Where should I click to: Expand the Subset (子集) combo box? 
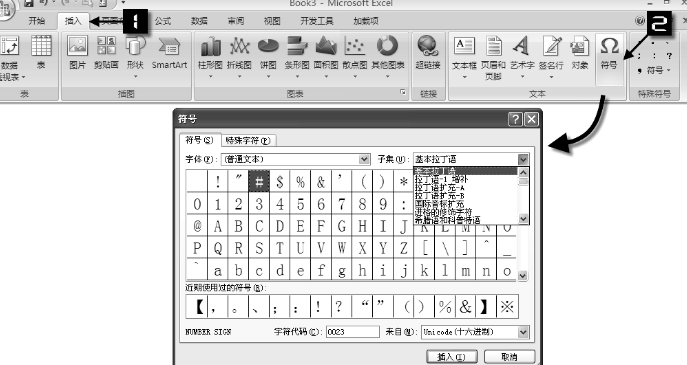coord(524,159)
